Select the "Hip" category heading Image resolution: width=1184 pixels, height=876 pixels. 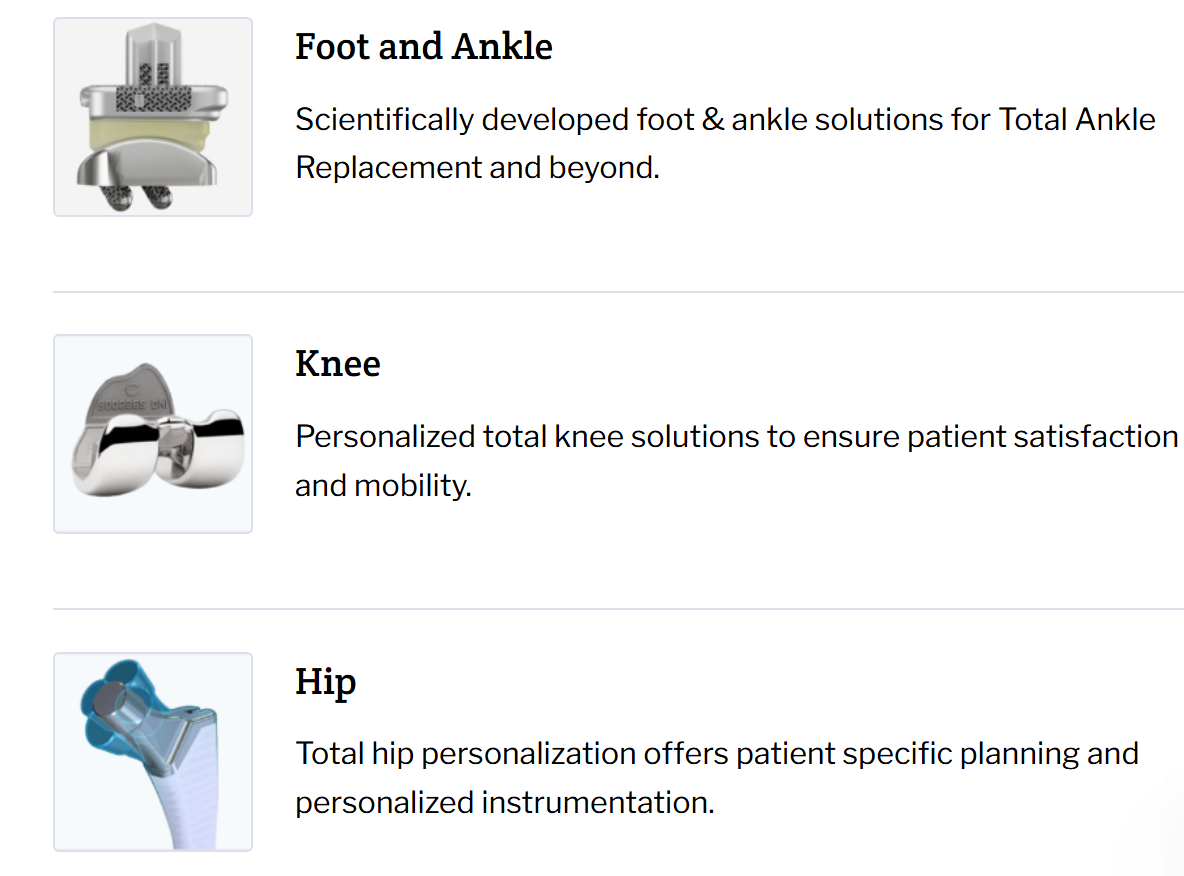tap(325, 682)
